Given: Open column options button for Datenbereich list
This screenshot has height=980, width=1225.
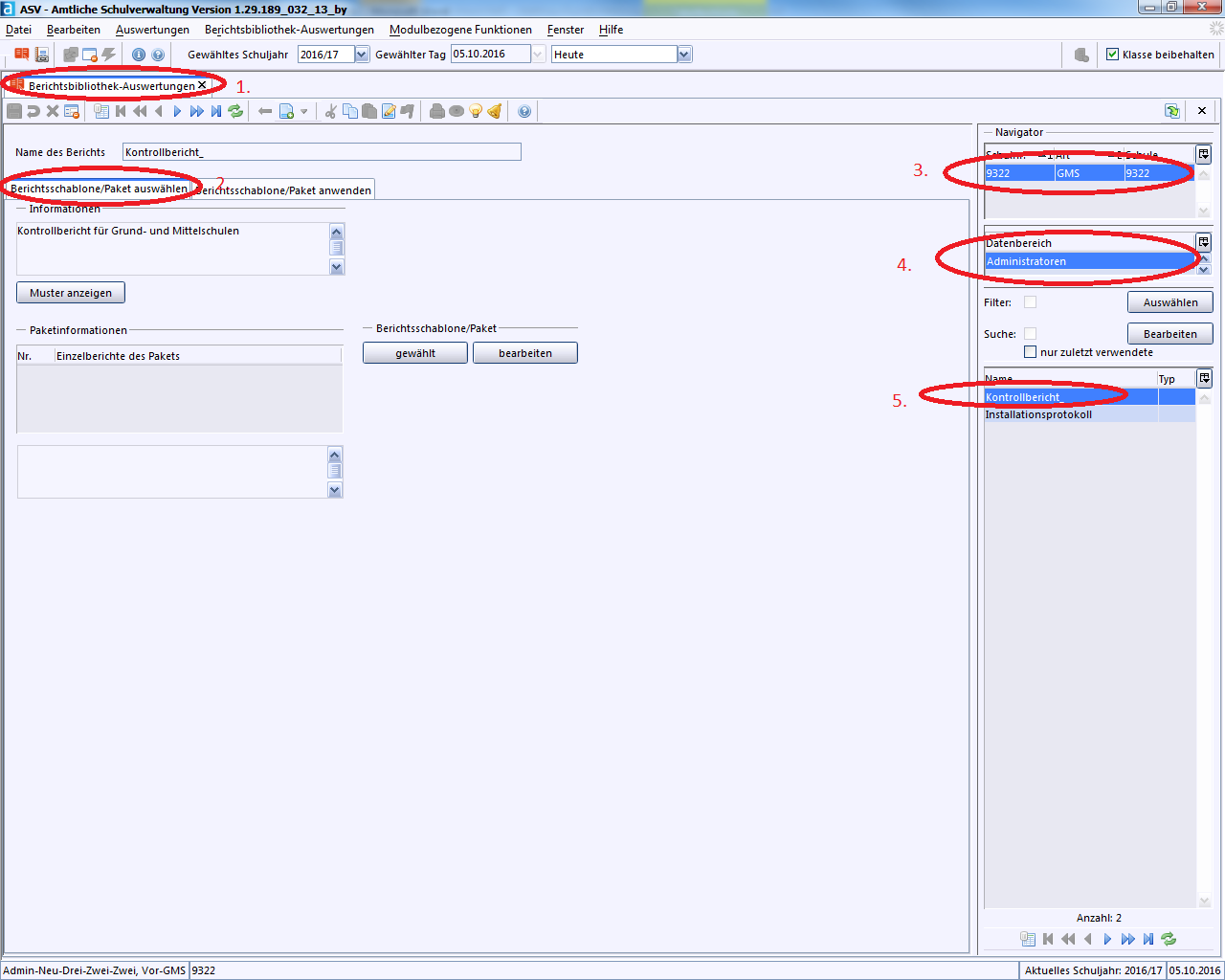Looking at the screenshot, I should coord(1204,242).
